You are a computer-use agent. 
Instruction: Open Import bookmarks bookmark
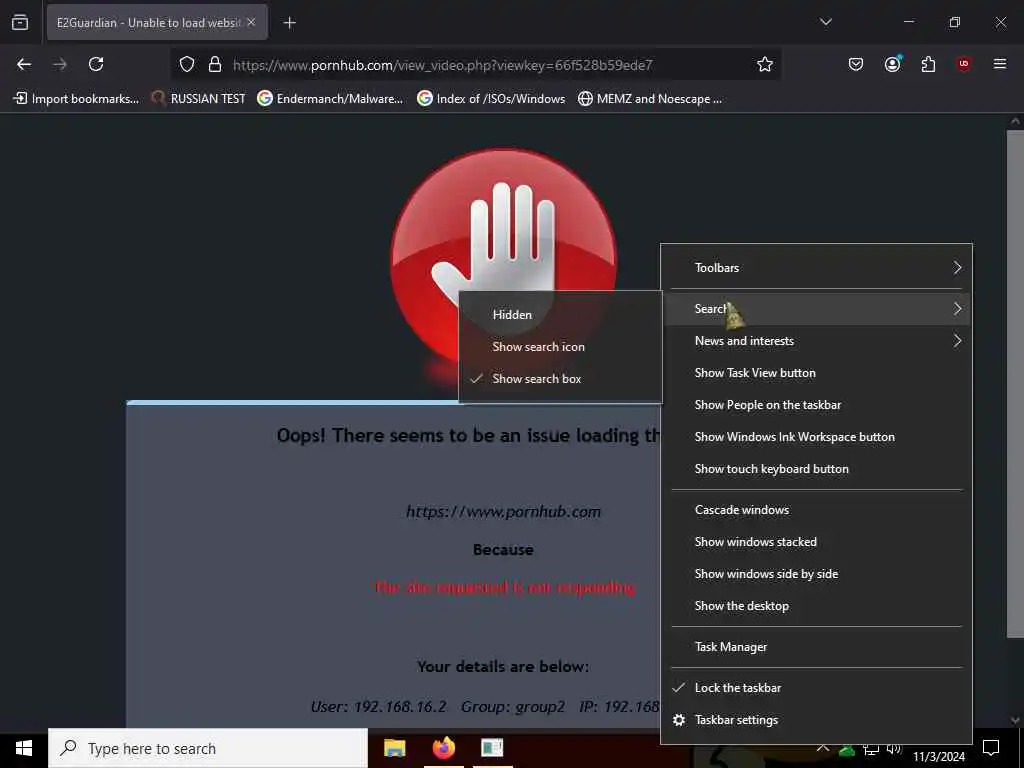point(76,99)
